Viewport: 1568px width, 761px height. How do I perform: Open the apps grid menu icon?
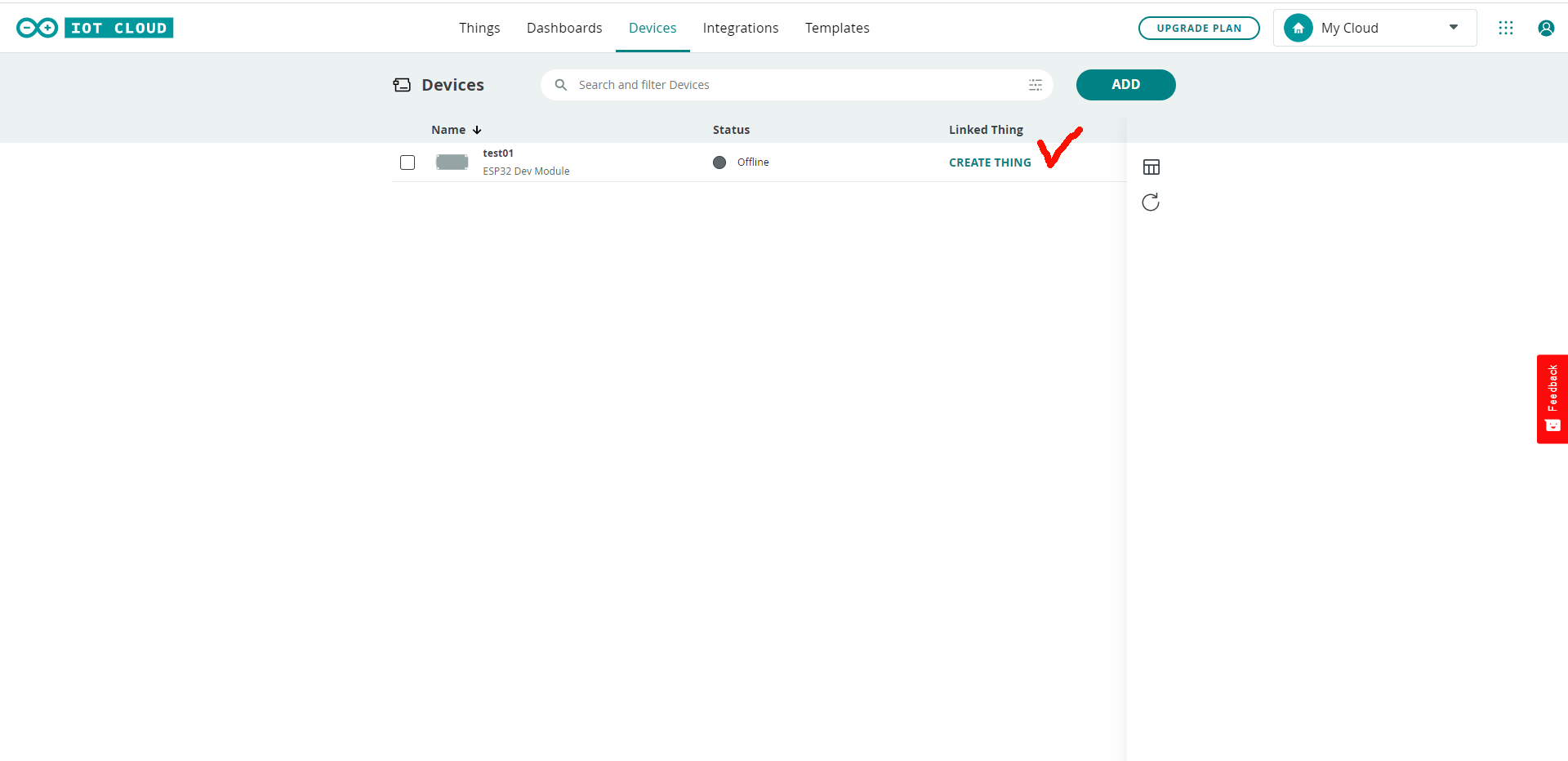pyautogui.click(x=1506, y=28)
